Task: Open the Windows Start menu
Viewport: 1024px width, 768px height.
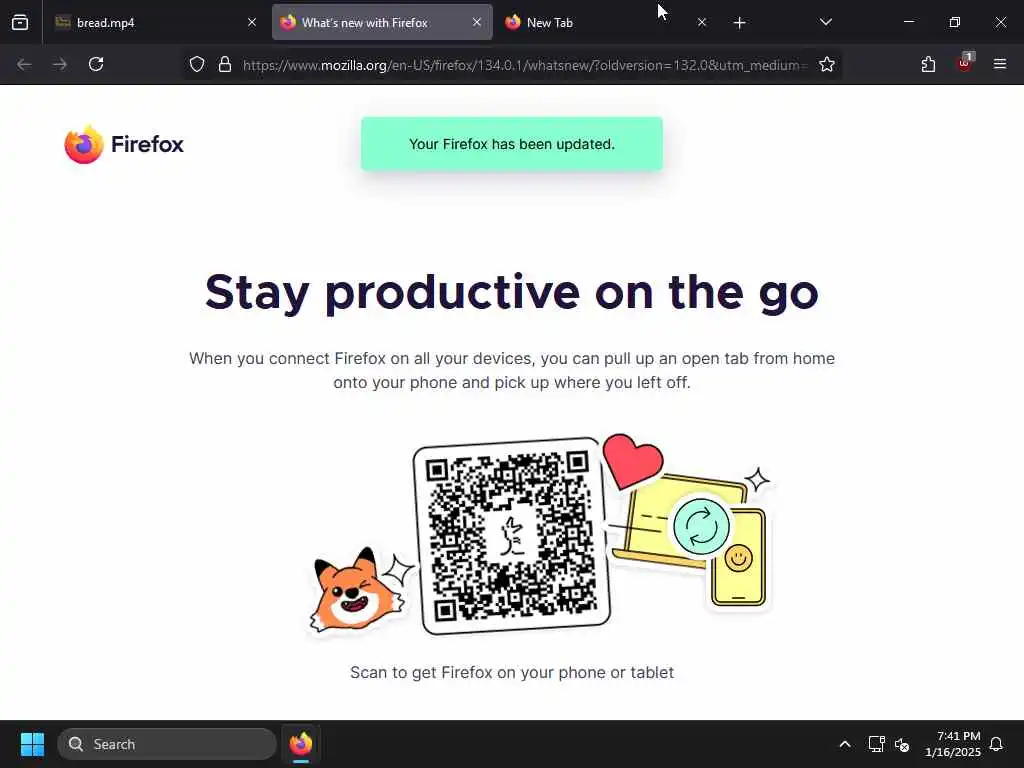Action: pyautogui.click(x=32, y=744)
